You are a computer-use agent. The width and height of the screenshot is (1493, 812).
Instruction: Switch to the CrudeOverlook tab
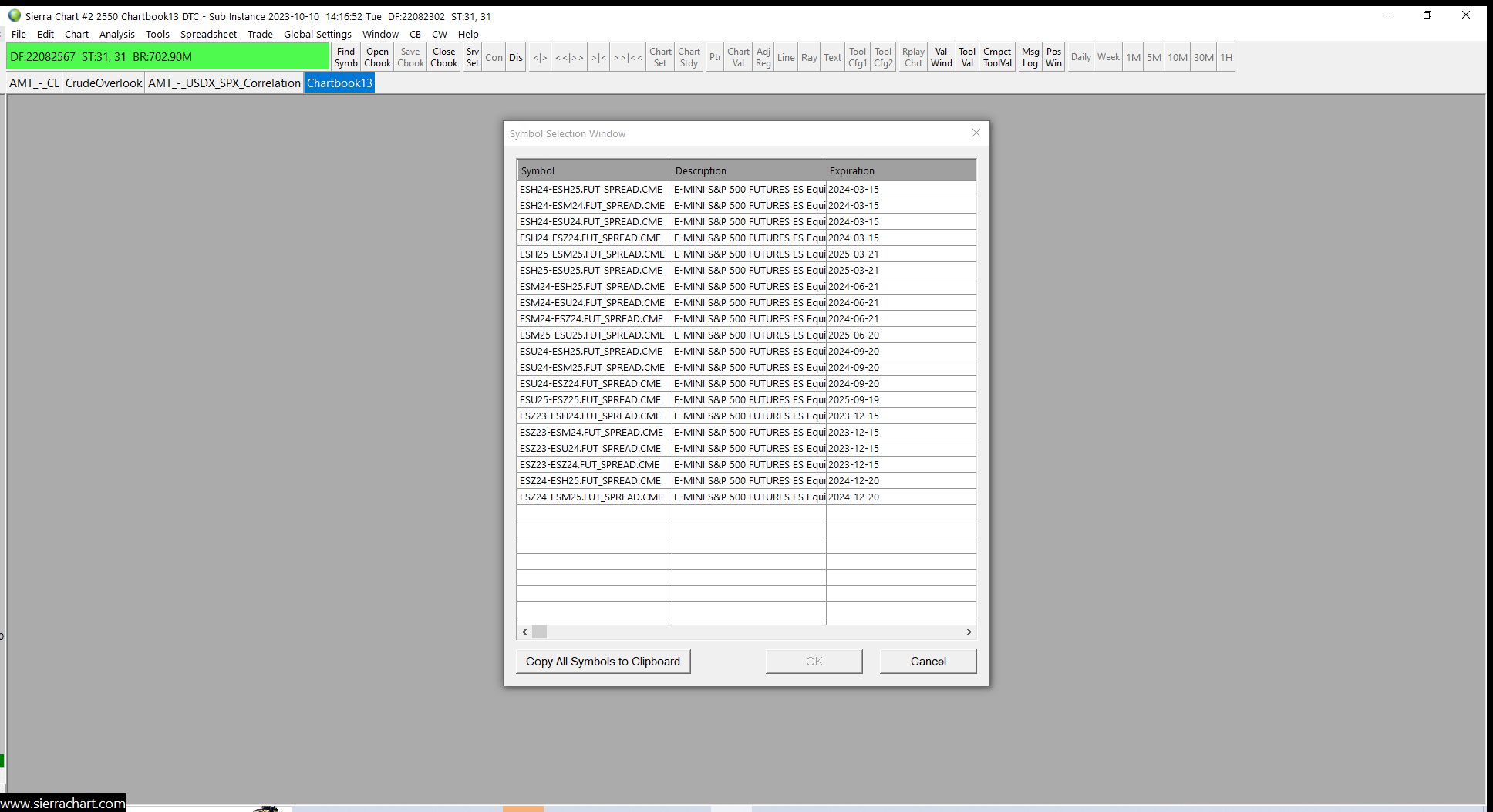[x=104, y=83]
